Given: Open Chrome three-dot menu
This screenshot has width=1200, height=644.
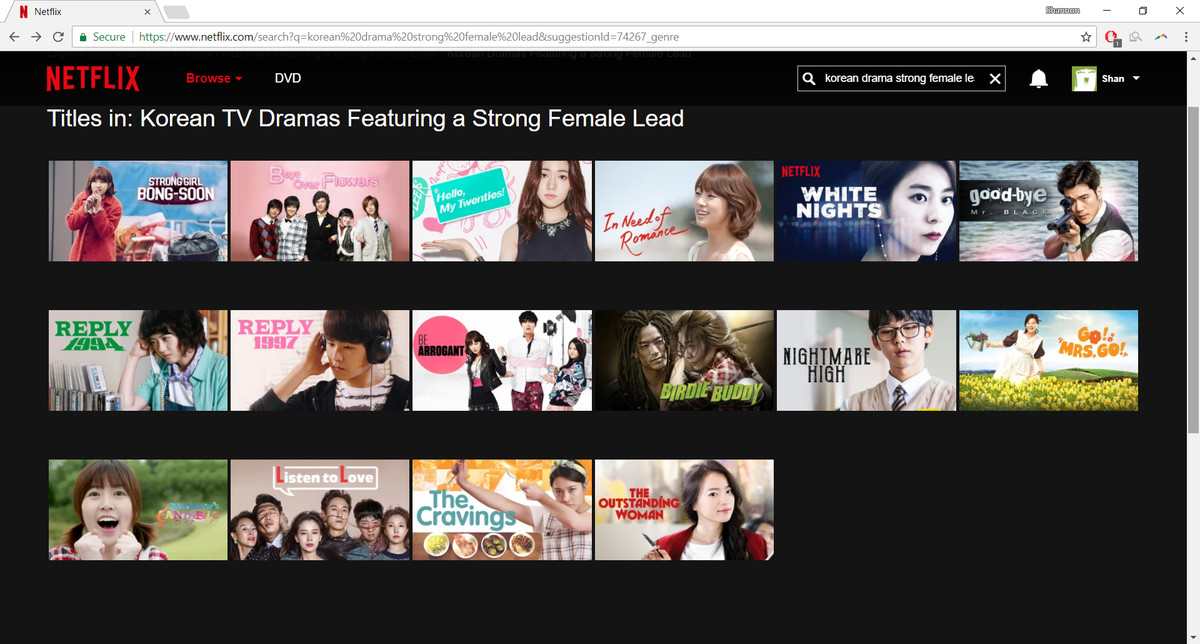Looking at the screenshot, I should 1186,37.
